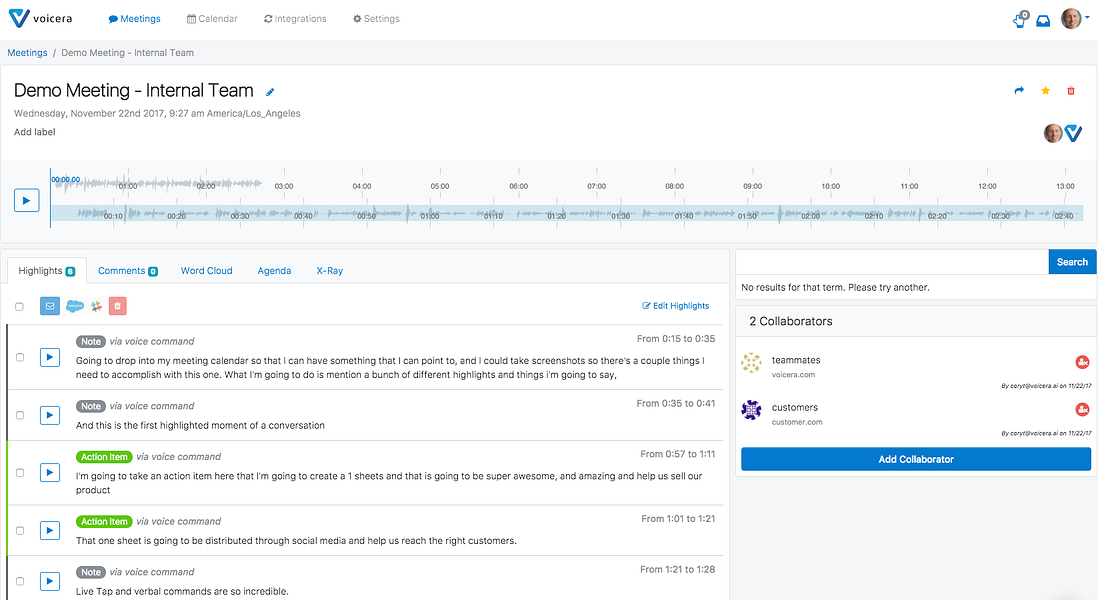Image resolution: width=1098 pixels, height=600 pixels.
Task: Open the Meetings nav item
Action: click(x=134, y=19)
